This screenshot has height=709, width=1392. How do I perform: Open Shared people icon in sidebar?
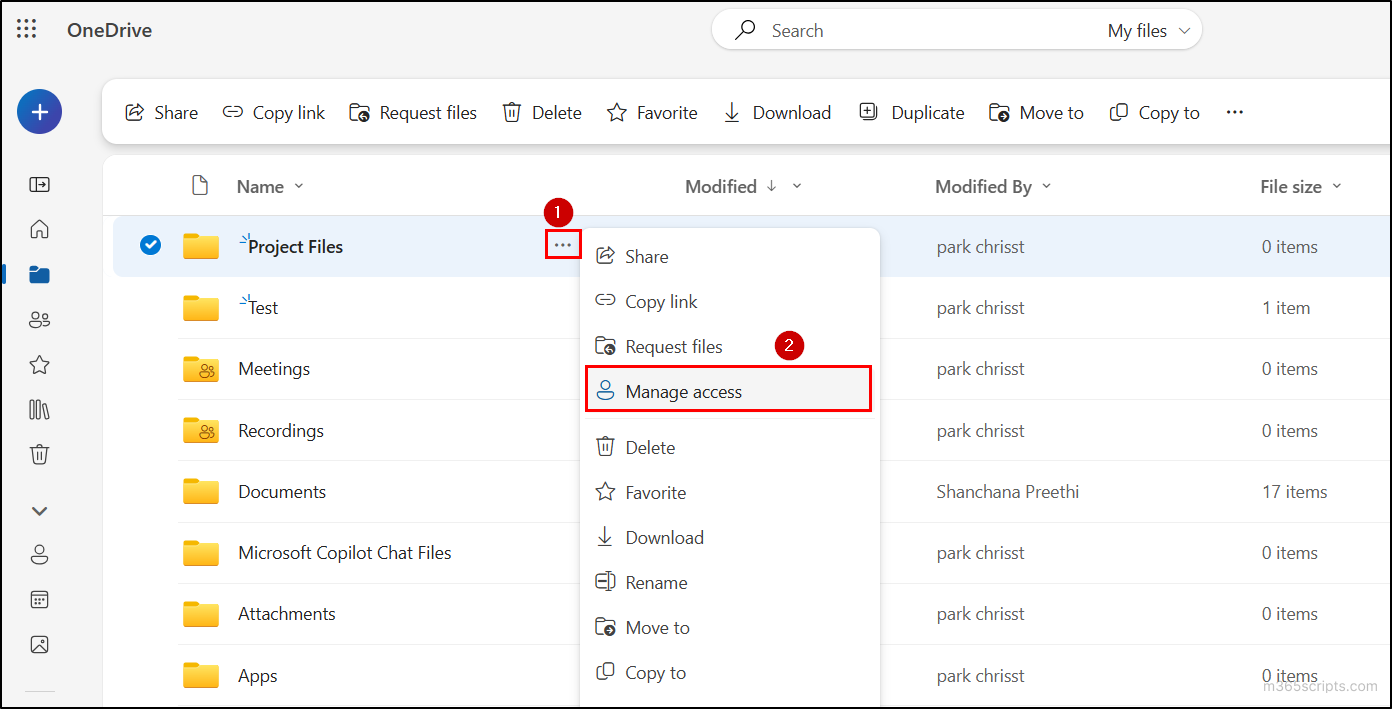[40, 320]
